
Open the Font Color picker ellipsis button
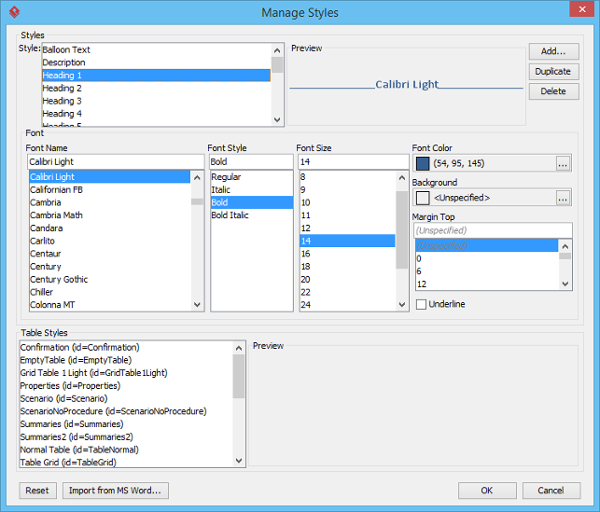562,164
